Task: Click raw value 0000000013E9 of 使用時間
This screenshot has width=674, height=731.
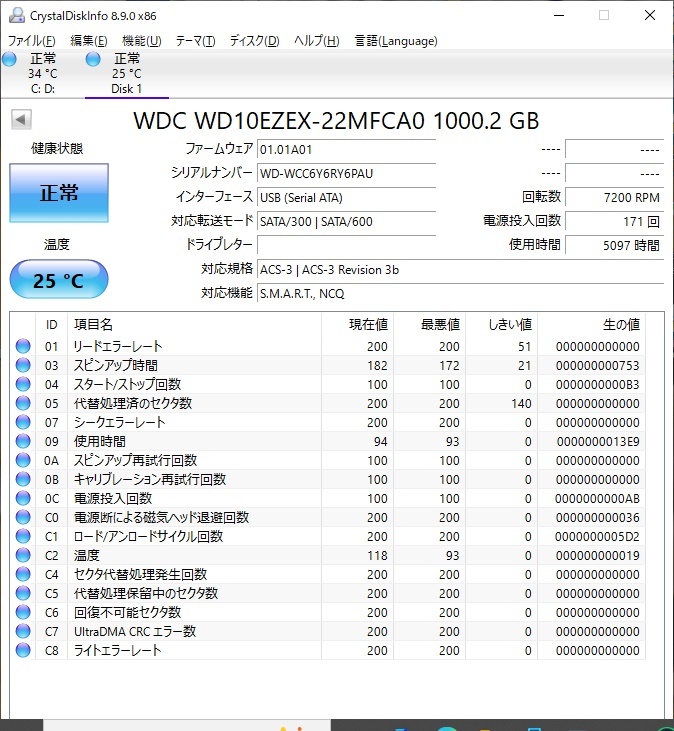Action: [x=598, y=441]
